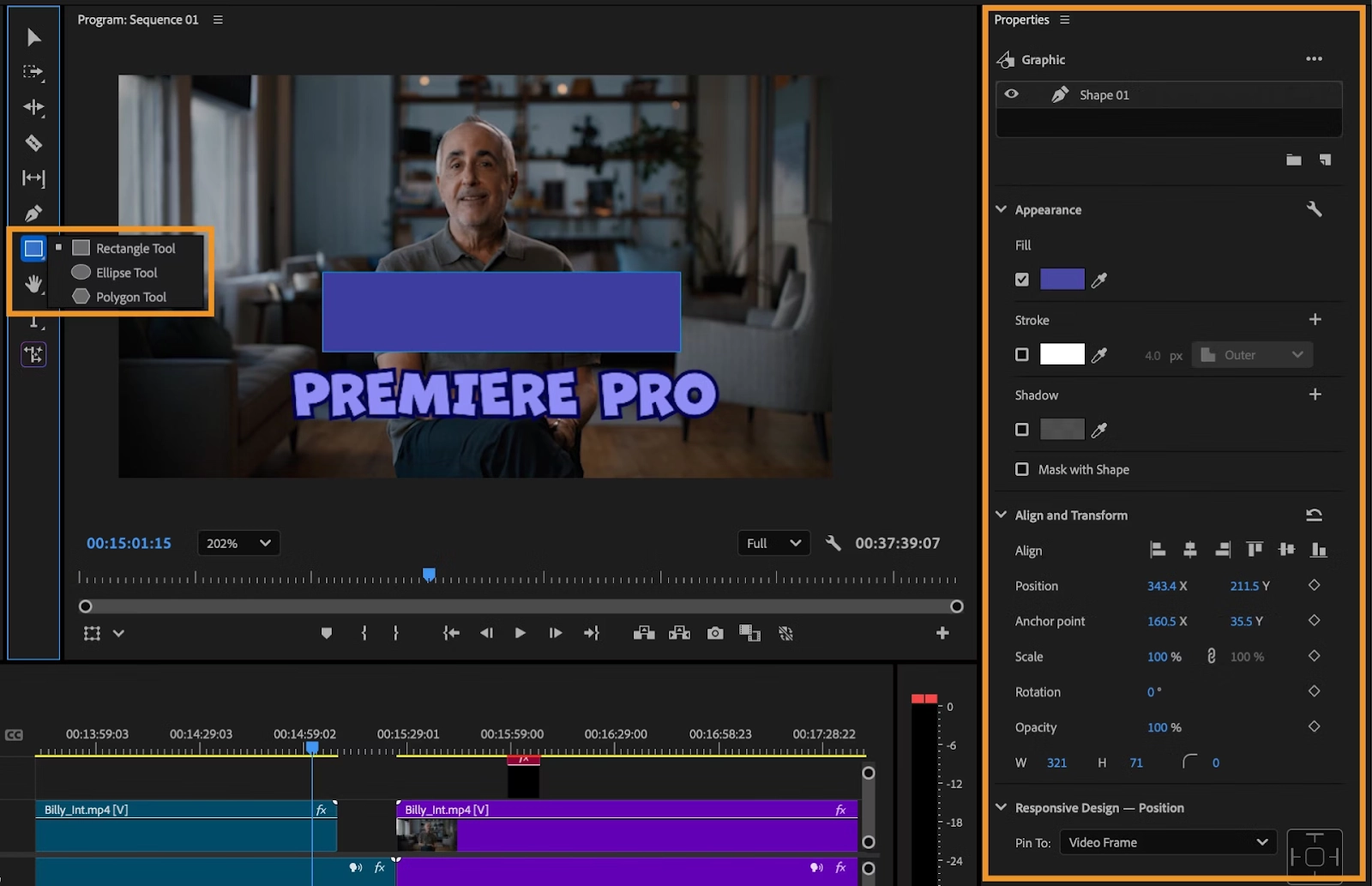Add a marker in the Program monitor
Image resolution: width=1372 pixels, height=886 pixels.
click(327, 633)
